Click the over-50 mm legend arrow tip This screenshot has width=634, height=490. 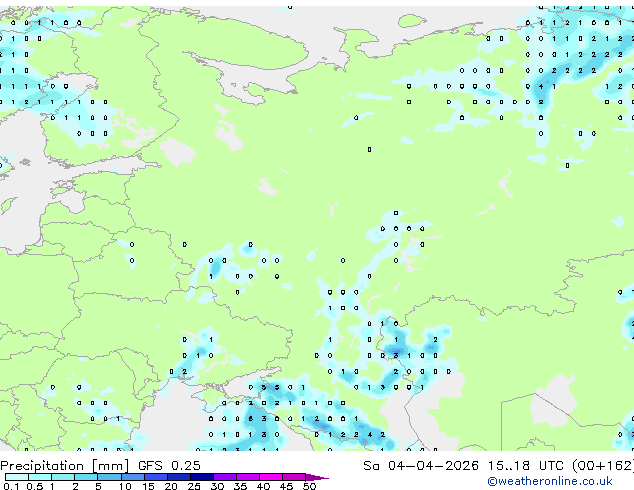(x=317, y=477)
